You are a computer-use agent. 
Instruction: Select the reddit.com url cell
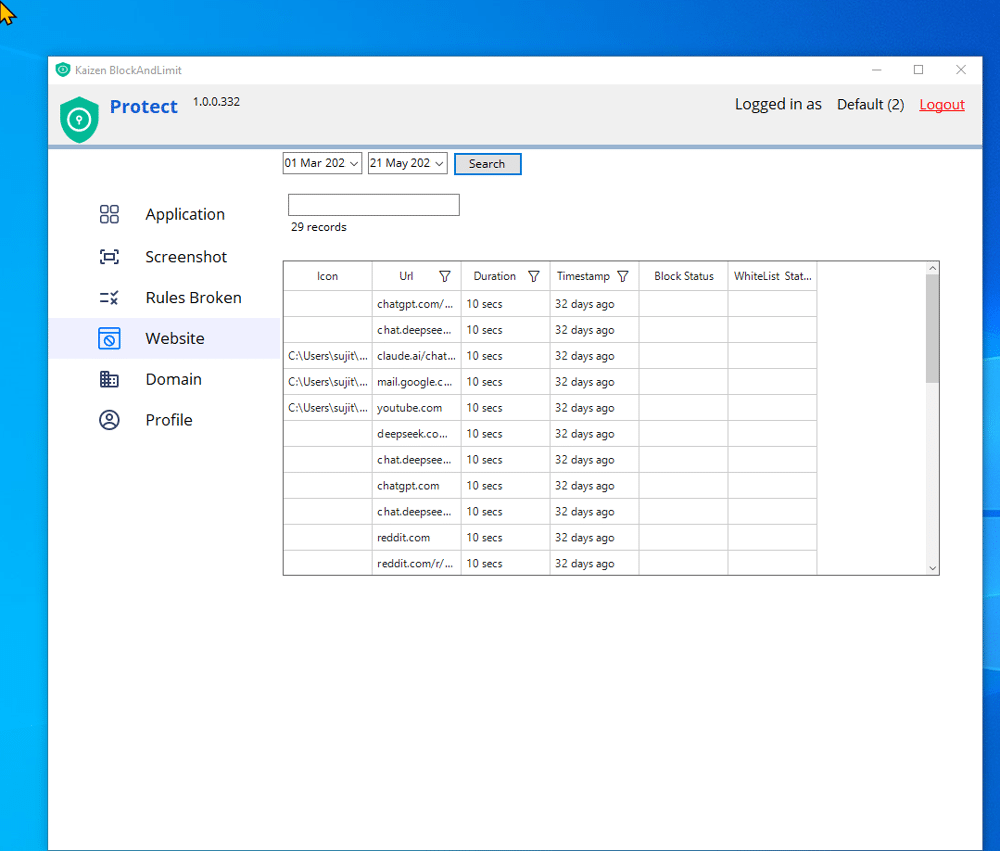click(x=404, y=538)
